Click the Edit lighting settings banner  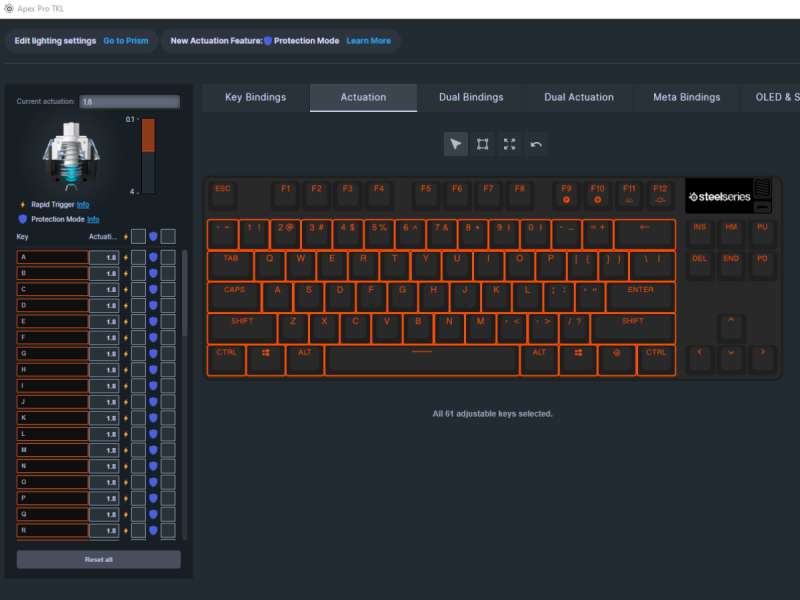click(x=81, y=41)
